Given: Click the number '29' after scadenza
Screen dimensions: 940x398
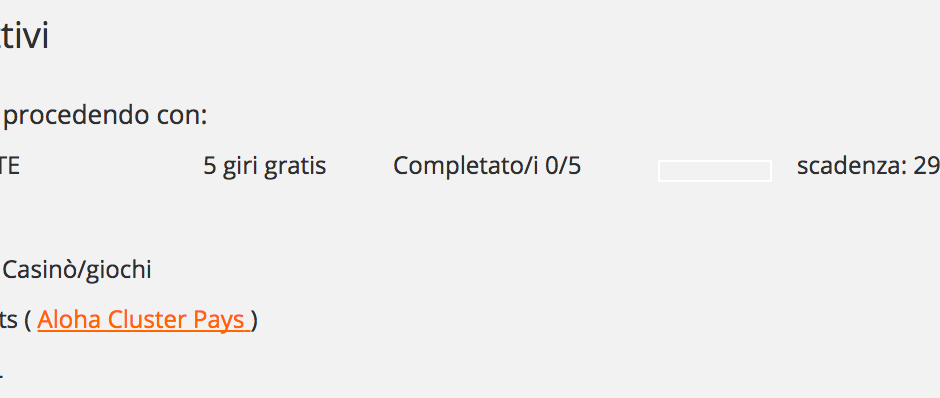Looking at the screenshot, I should (926, 166).
